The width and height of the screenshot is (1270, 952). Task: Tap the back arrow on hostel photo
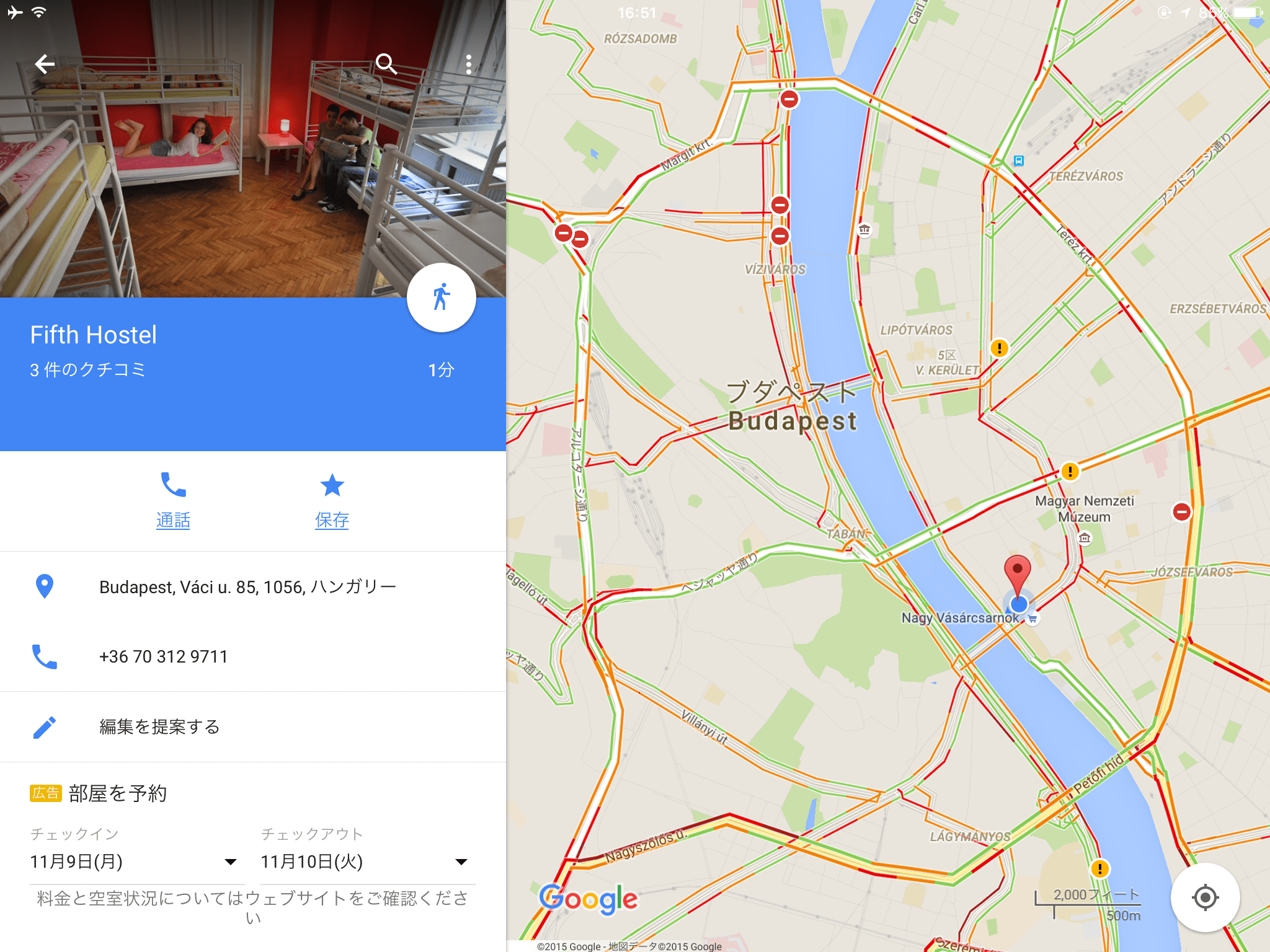(x=45, y=64)
